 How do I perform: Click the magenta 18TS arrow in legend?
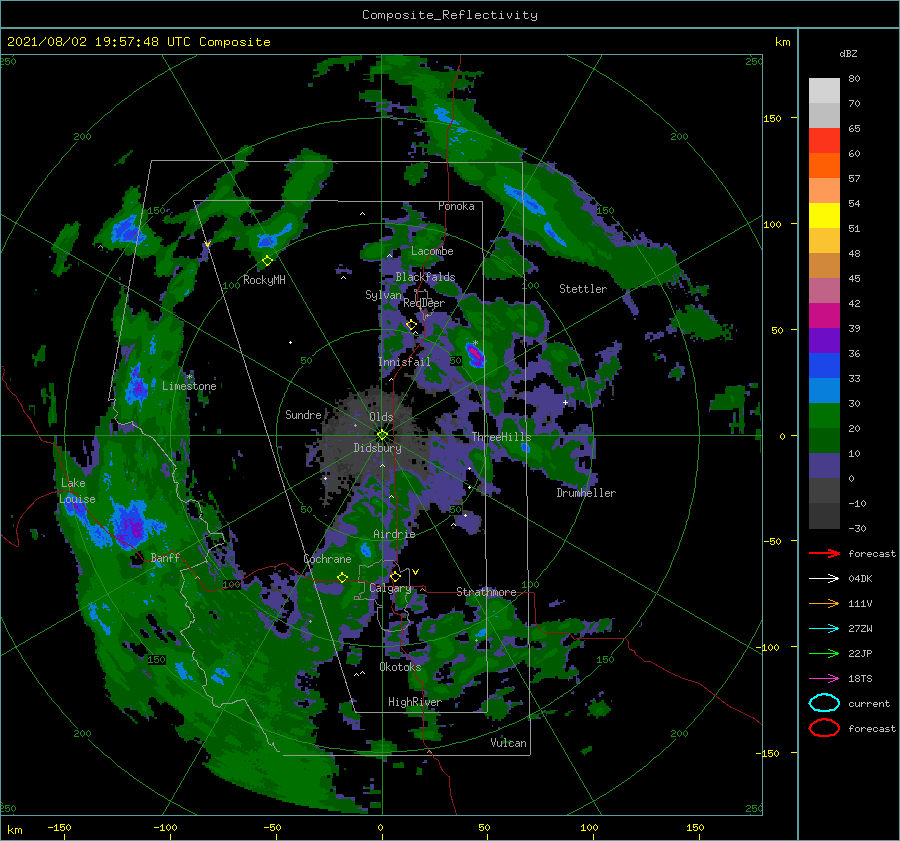pyautogui.click(x=824, y=679)
